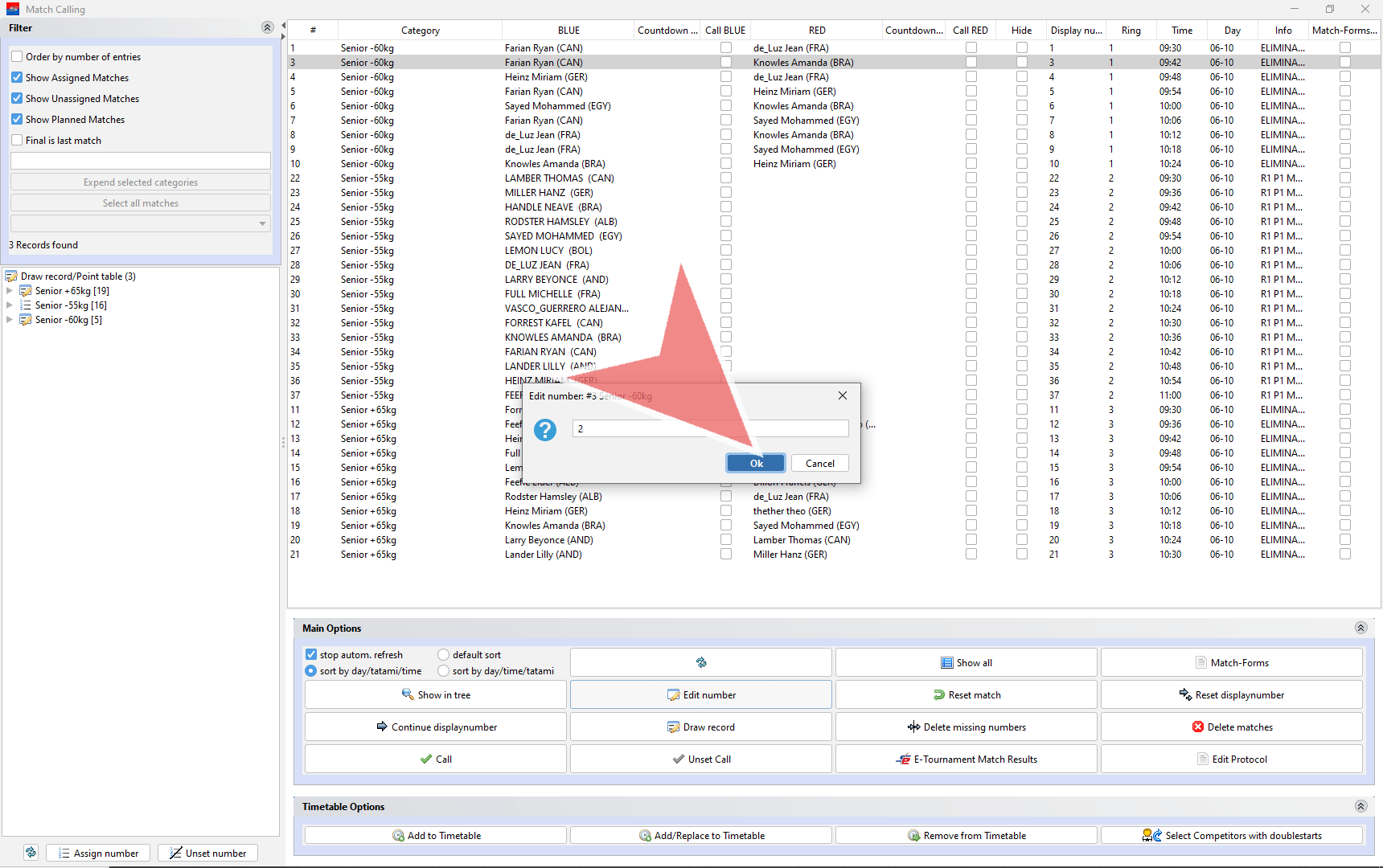Click Add to Timetable button
Image resolution: width=1383 pixels, height=868 pixels.
435,835
